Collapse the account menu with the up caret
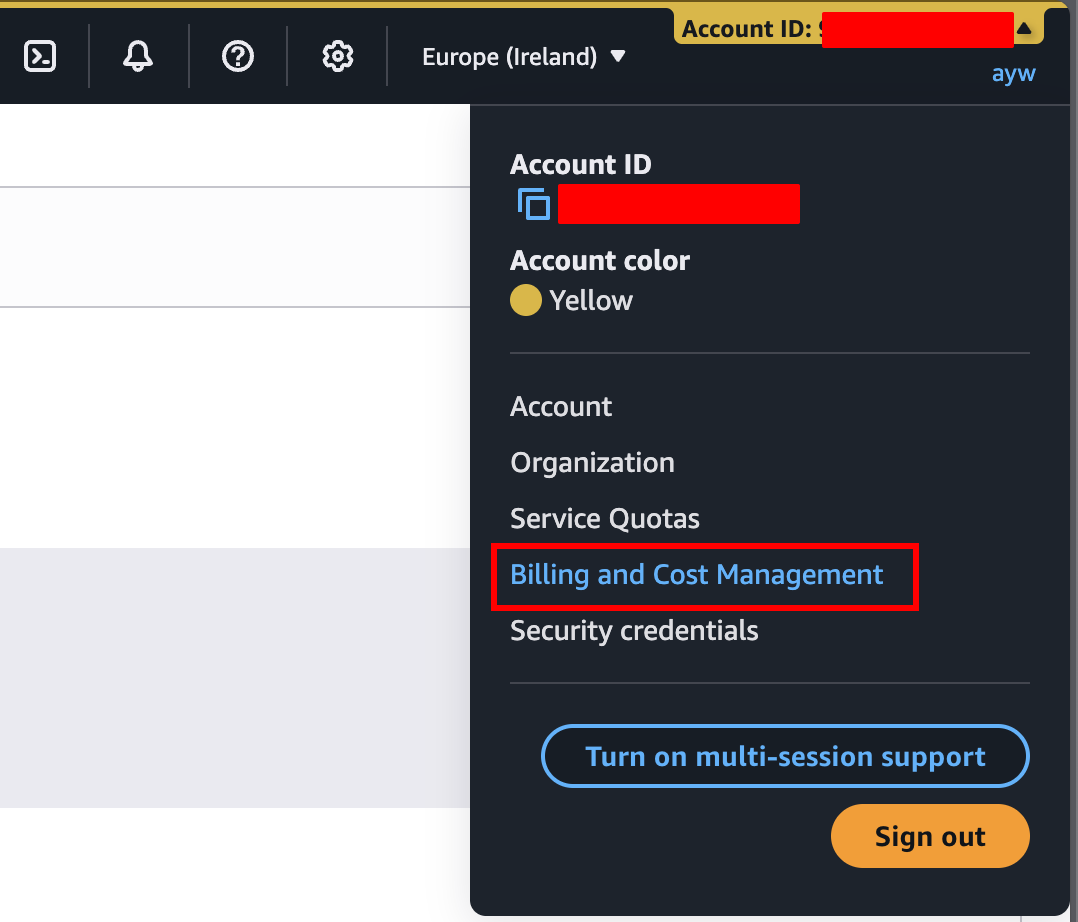The image size is (1078, 922). pos(1025,27)
